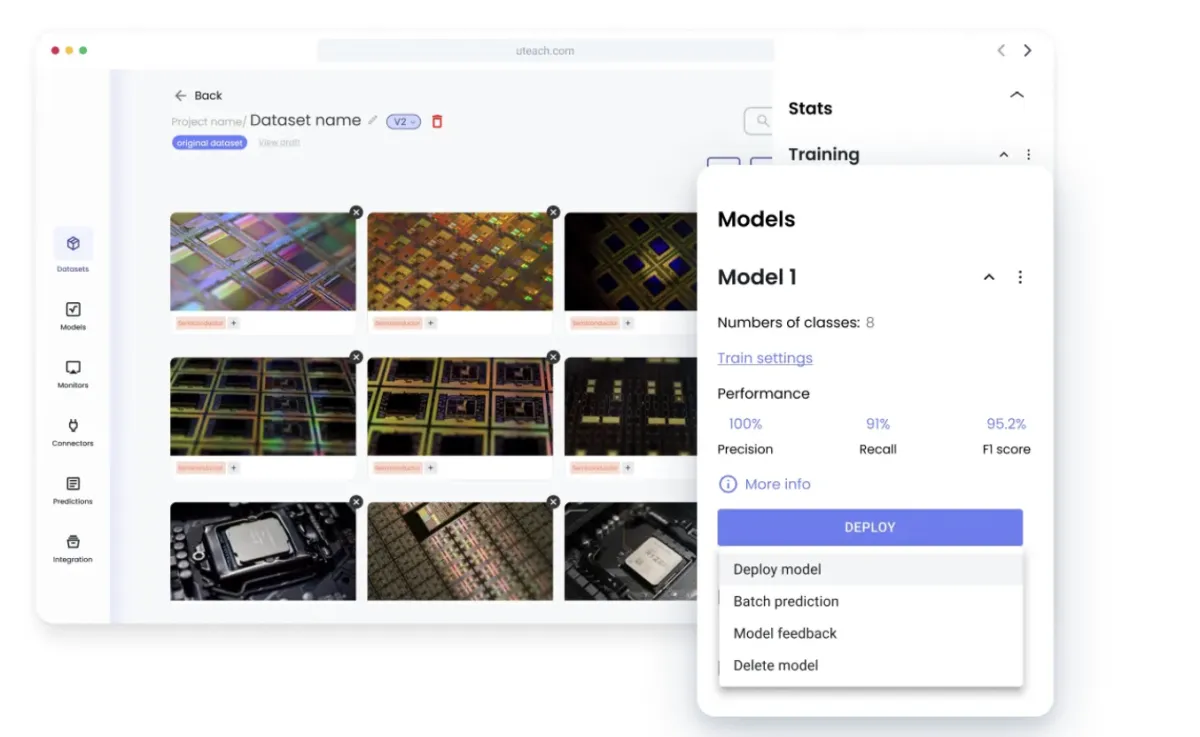Add a tag to the purple wafer image

click(234, 323)
